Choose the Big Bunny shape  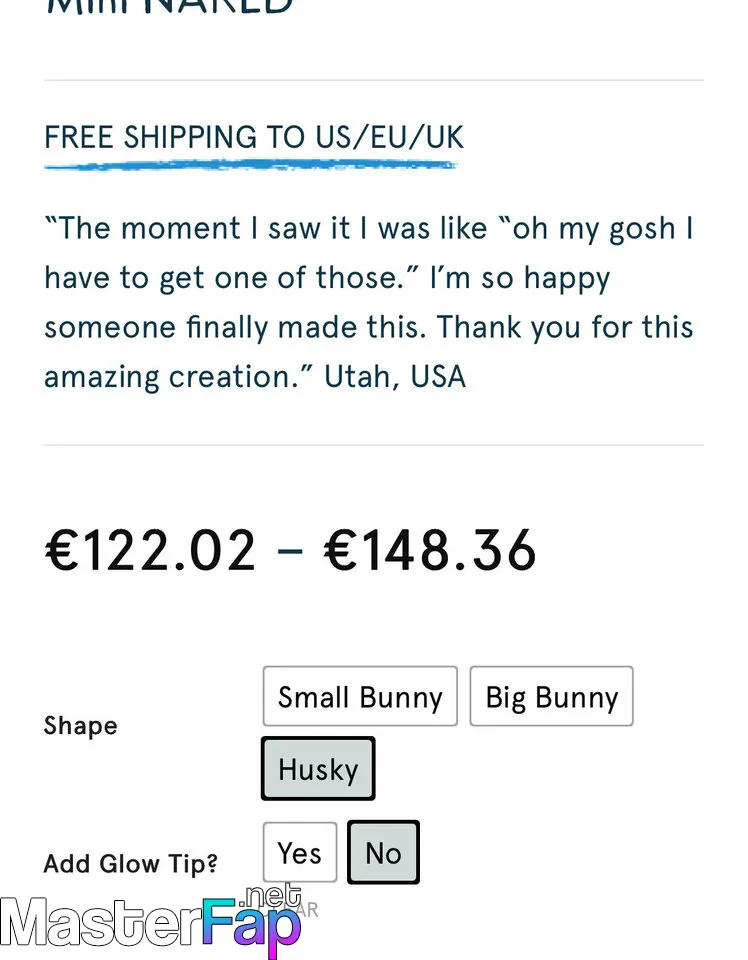pos(551,697)
